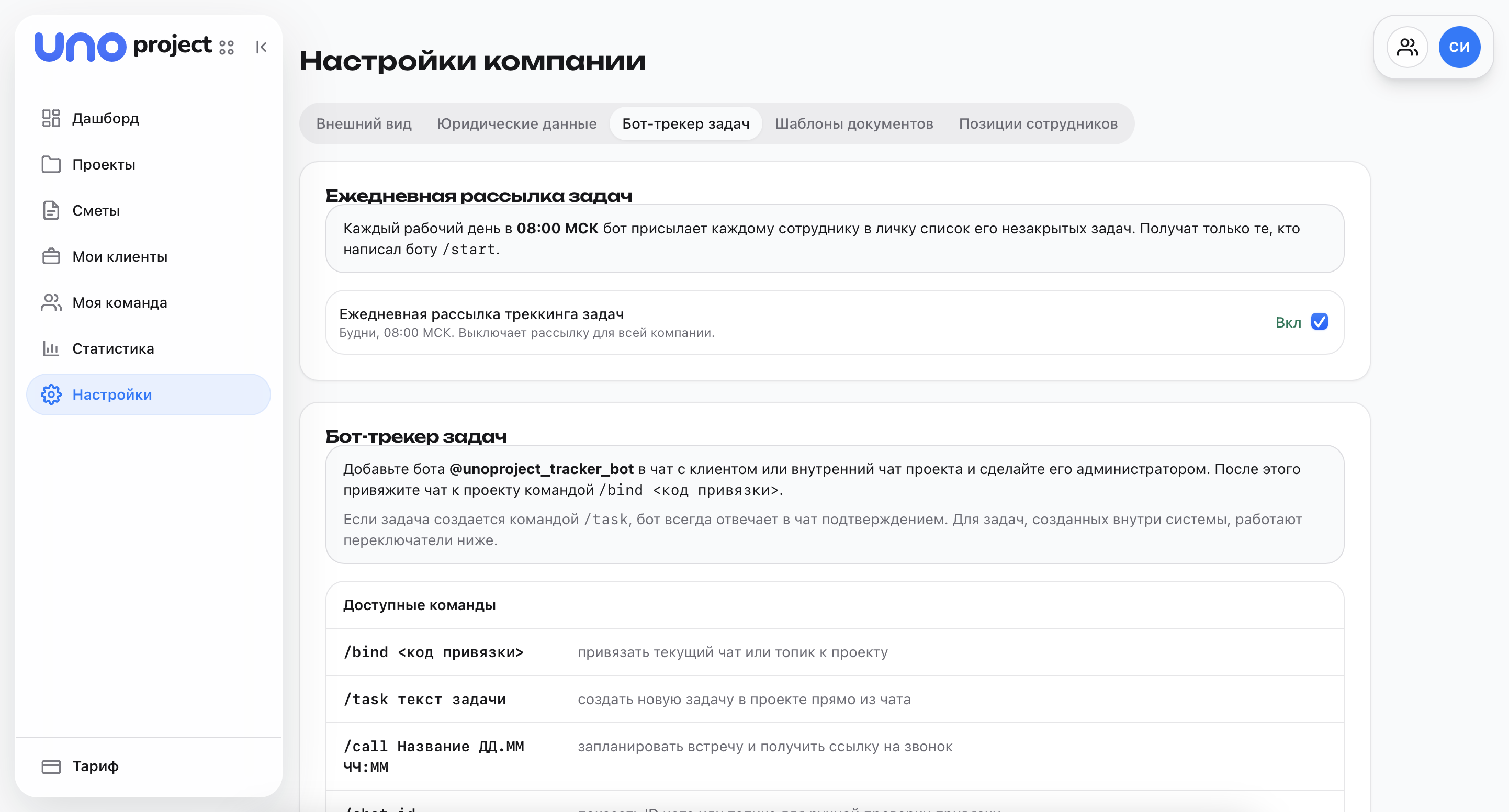The width and height of the screenshot is (1509, 812).
Task: Click the Бот-трекер задач section heading
Action: coord(416,436)
